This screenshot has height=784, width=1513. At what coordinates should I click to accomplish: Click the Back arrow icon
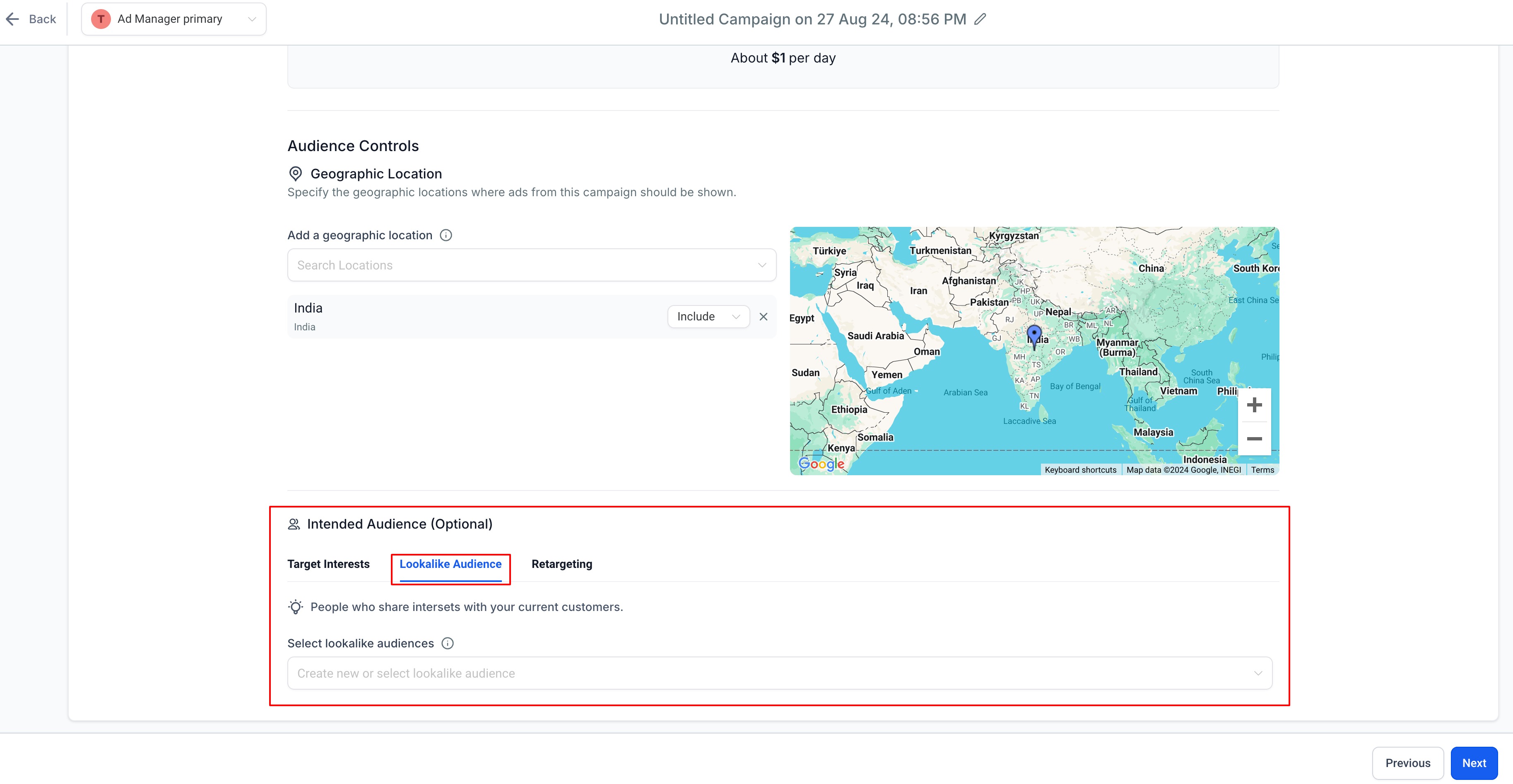coord(13,19)
